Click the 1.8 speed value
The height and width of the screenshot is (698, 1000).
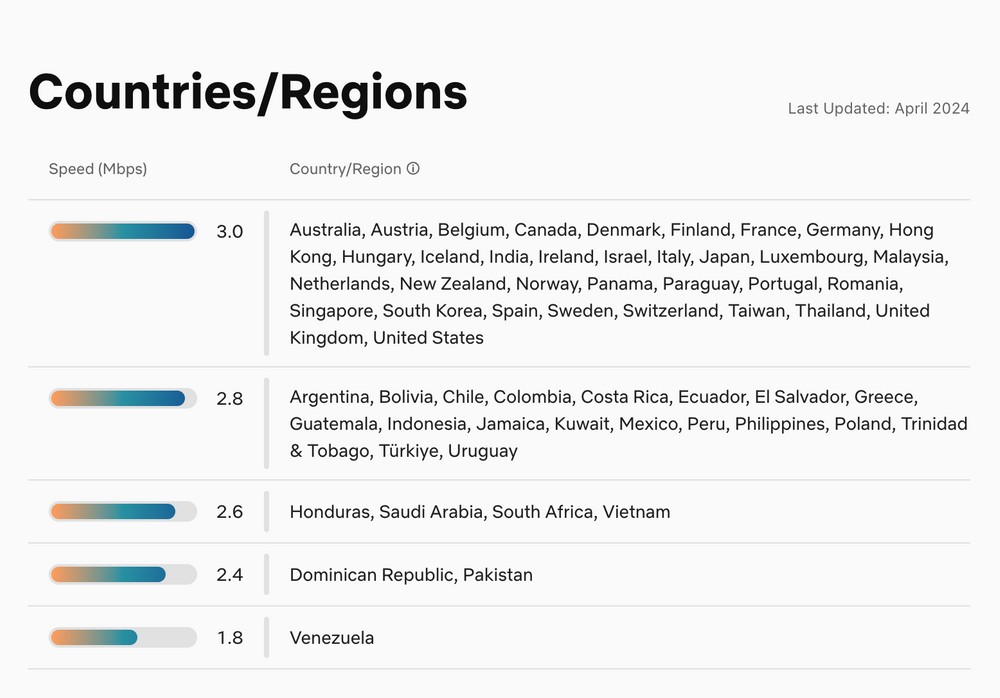tap(230, 637)
